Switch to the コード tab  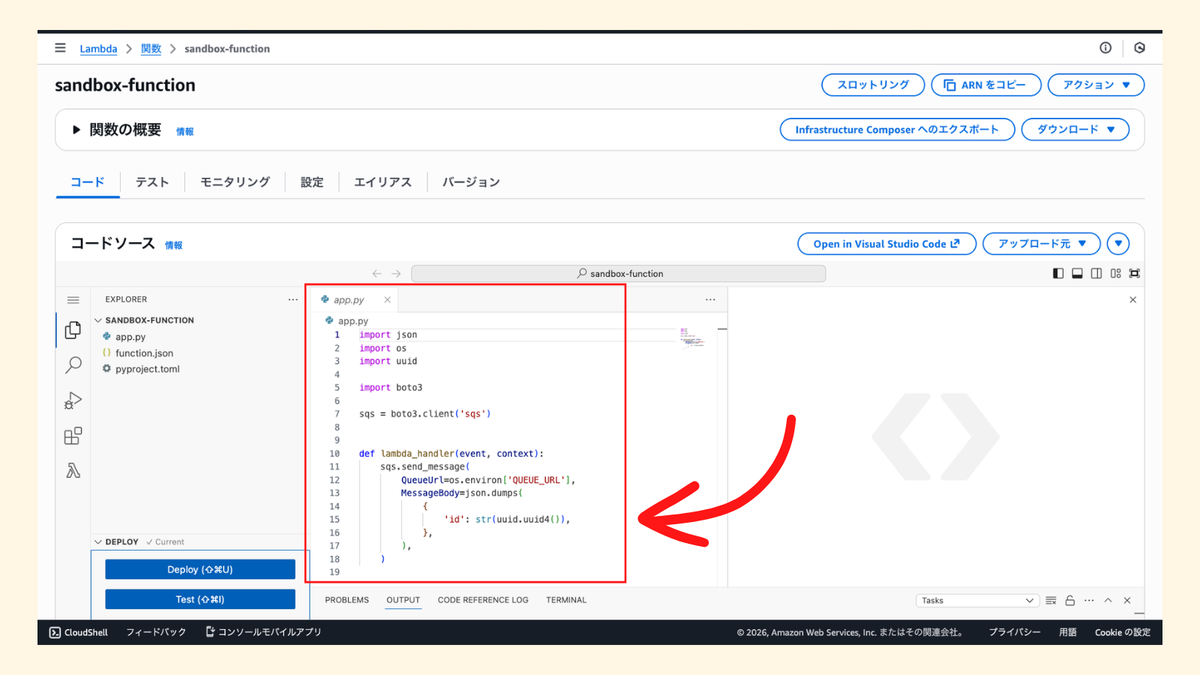point(87,182)
